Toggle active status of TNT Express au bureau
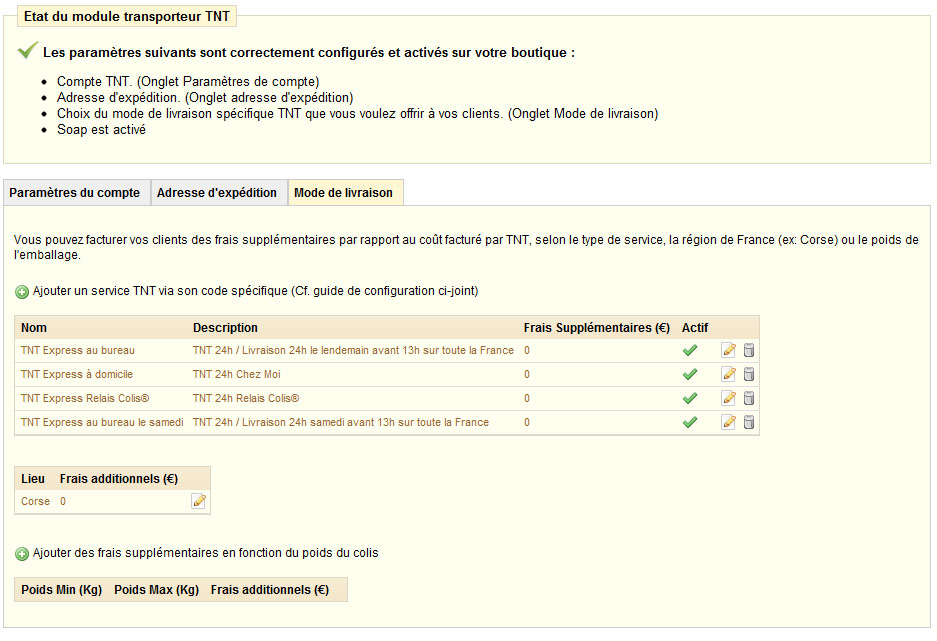Viewport: 937px width, 641px height. pos(690,350)
